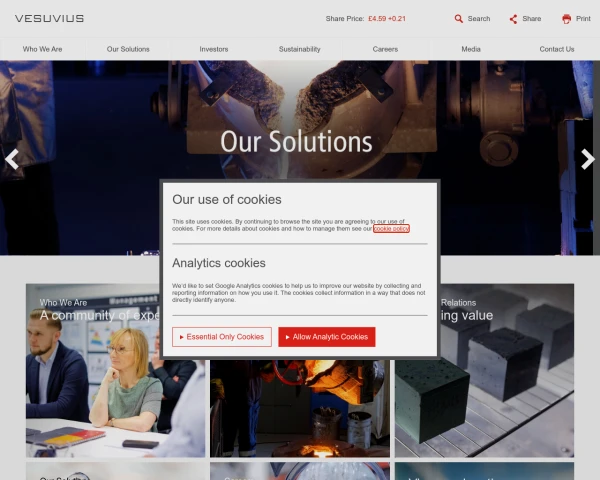Open the Sustainability menu item
Image resolution: width=600 pixels, height=480 pixels.
coord(300,49)
